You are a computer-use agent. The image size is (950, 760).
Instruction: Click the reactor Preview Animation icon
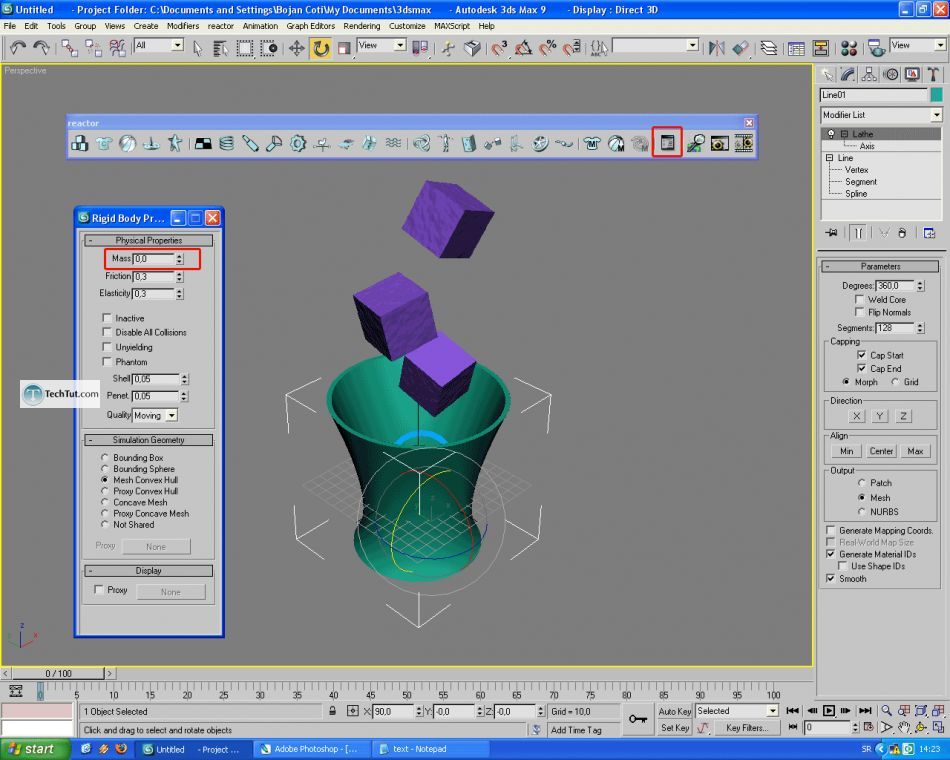719,143
